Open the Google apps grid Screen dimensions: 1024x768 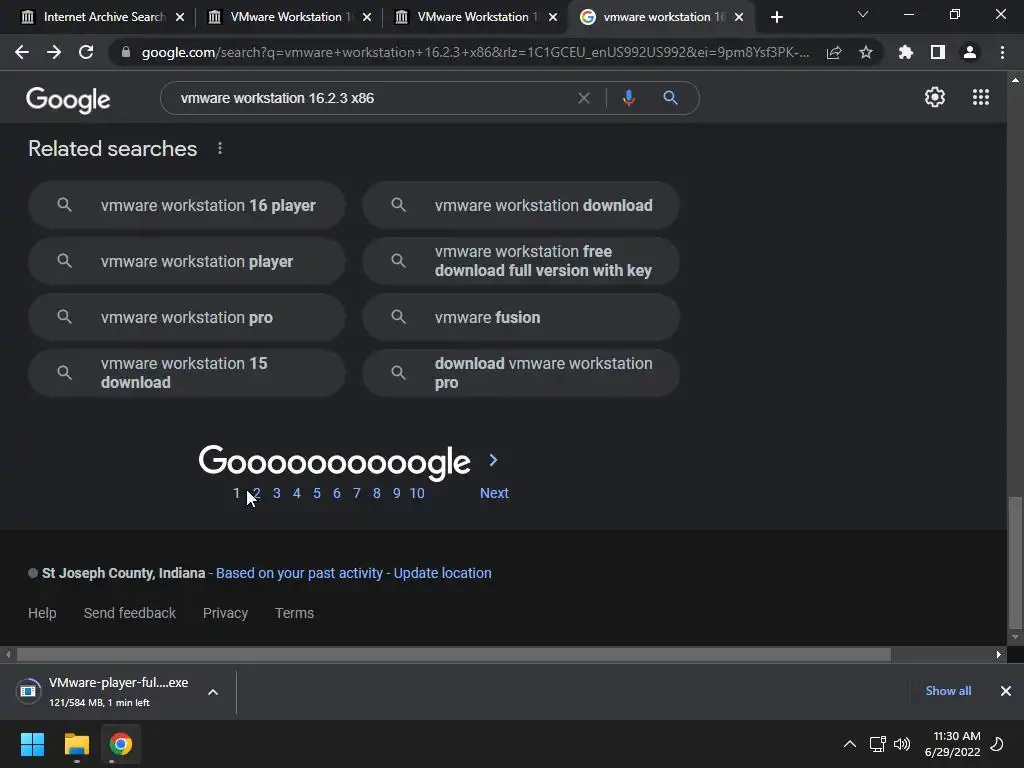981,97
